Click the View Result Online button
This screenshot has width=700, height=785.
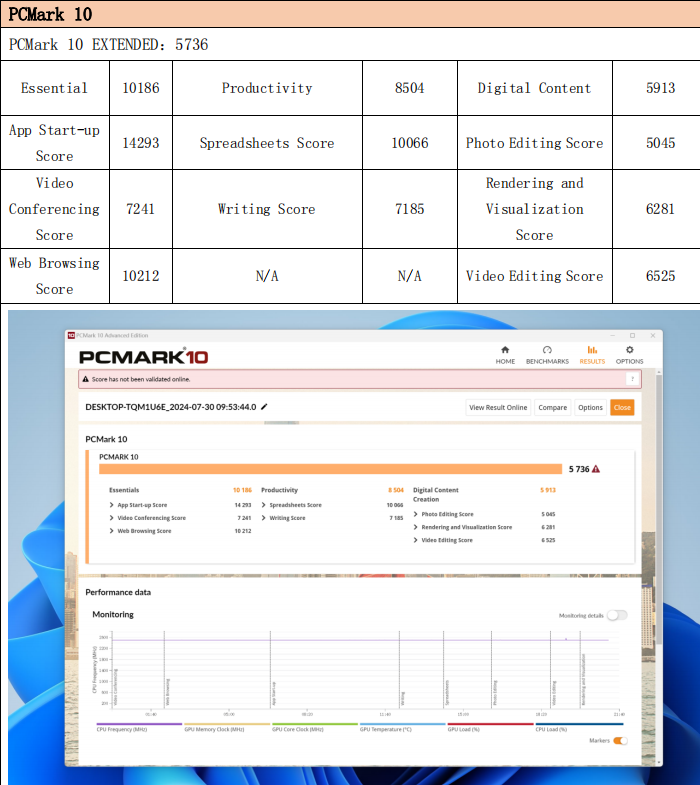(498, 407)
